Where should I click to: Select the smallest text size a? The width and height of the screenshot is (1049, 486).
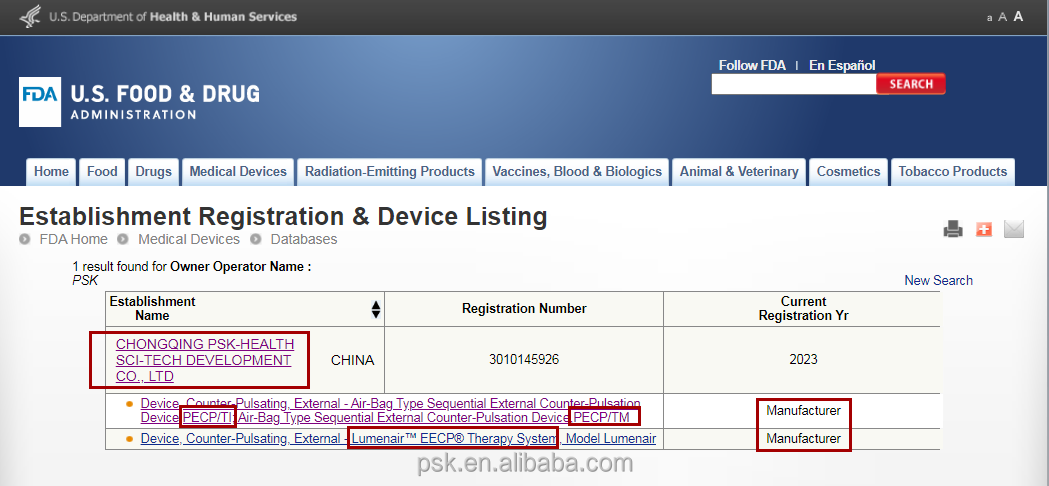pos(990,18)
